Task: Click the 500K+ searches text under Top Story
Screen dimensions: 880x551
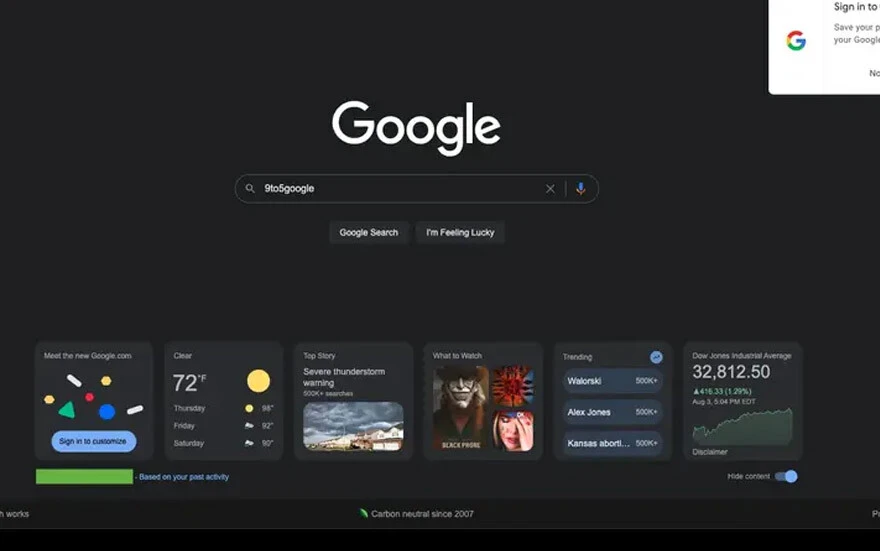Action: (x=328, y=394)
